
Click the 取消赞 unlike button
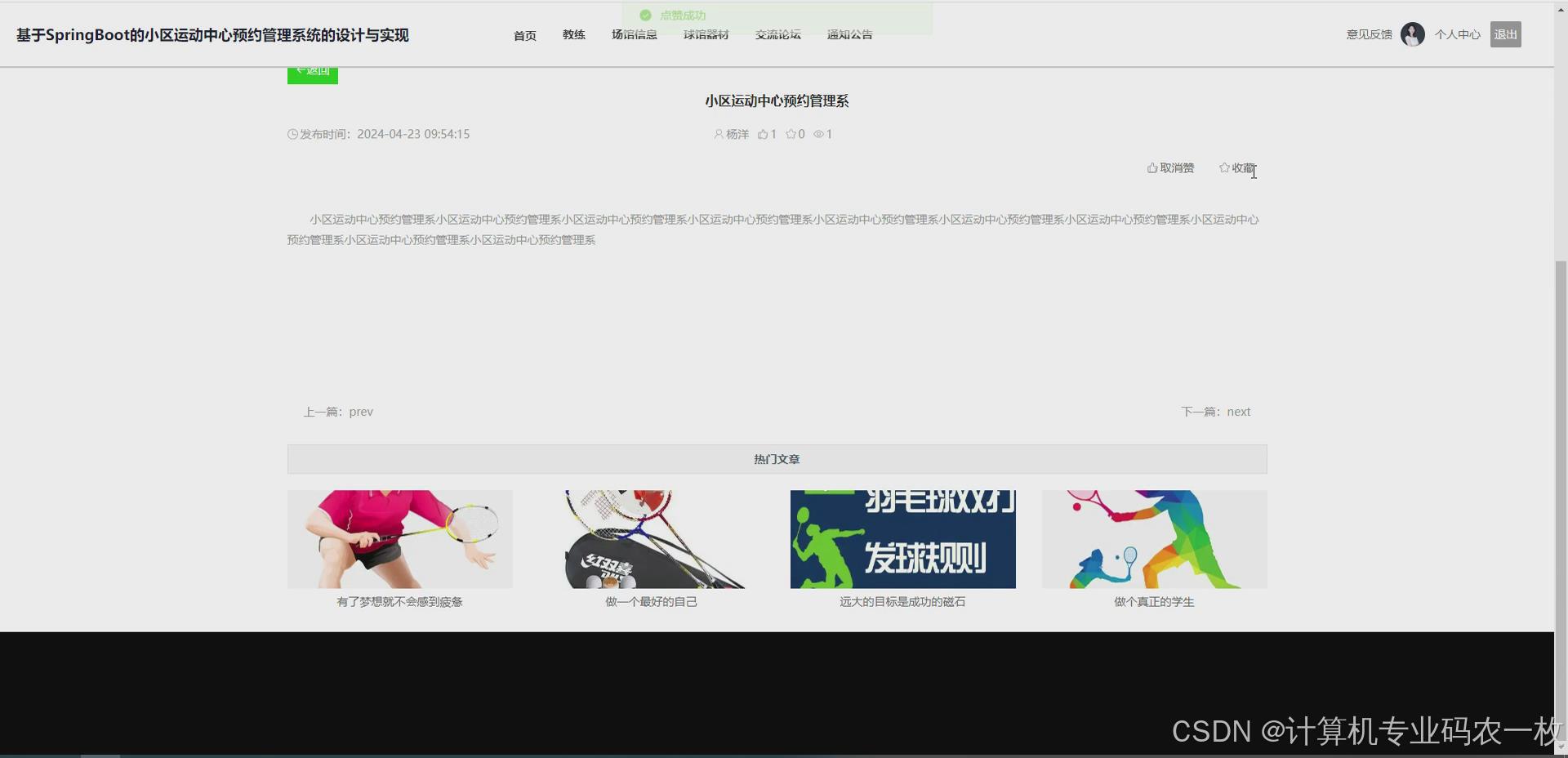(x=1170, y=167)
